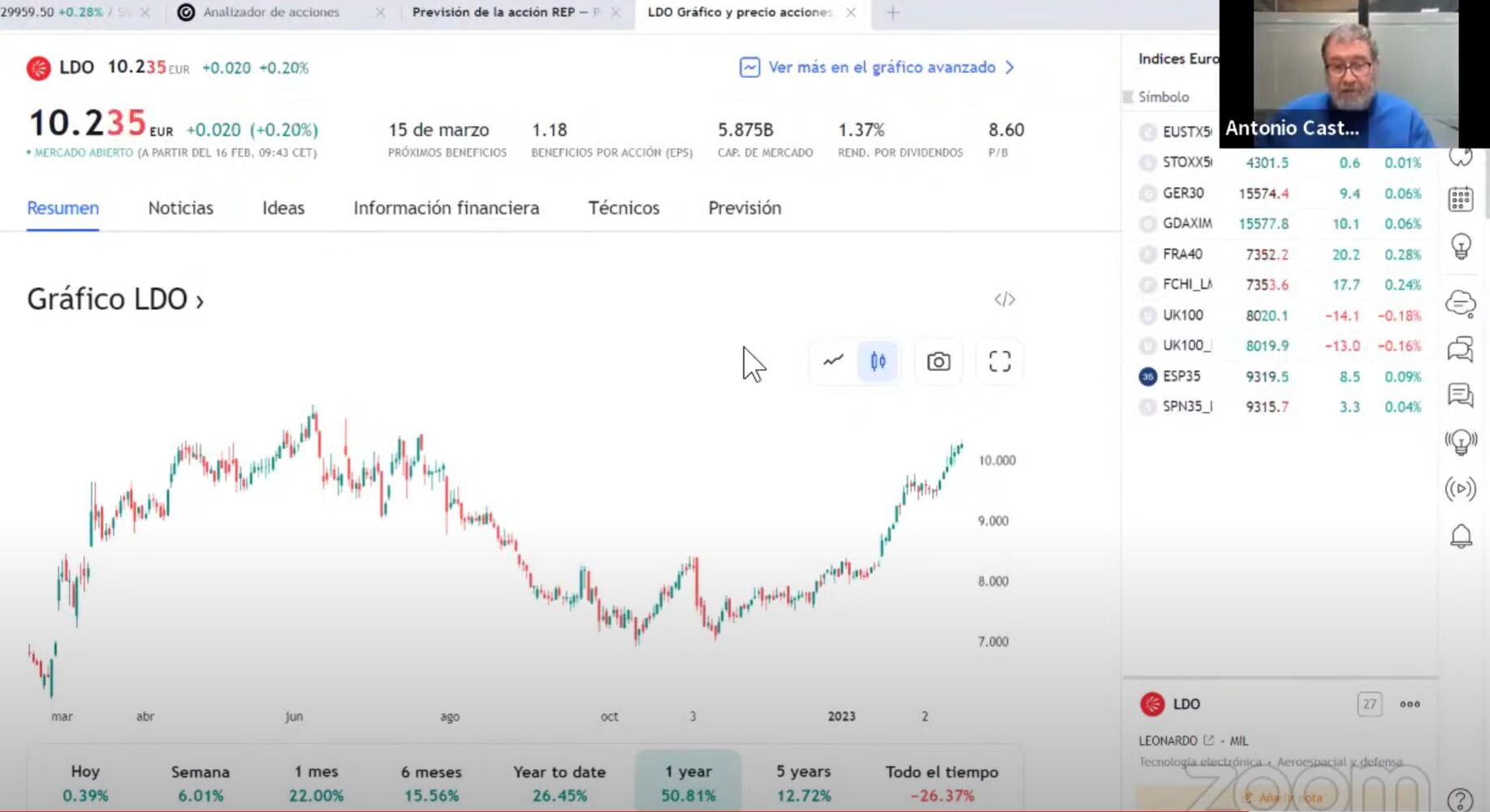Open the embed code icon for the chart
Image resolution: width=1490 pixels, height=812 pixels.
(1004, 300)
